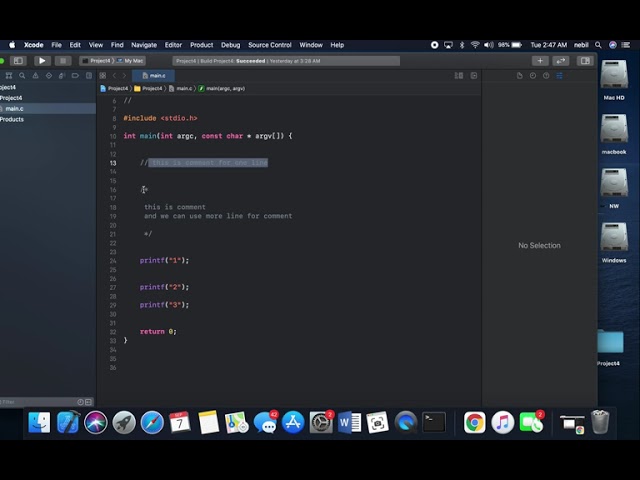Open the Xcode menu

pos(33,45)
